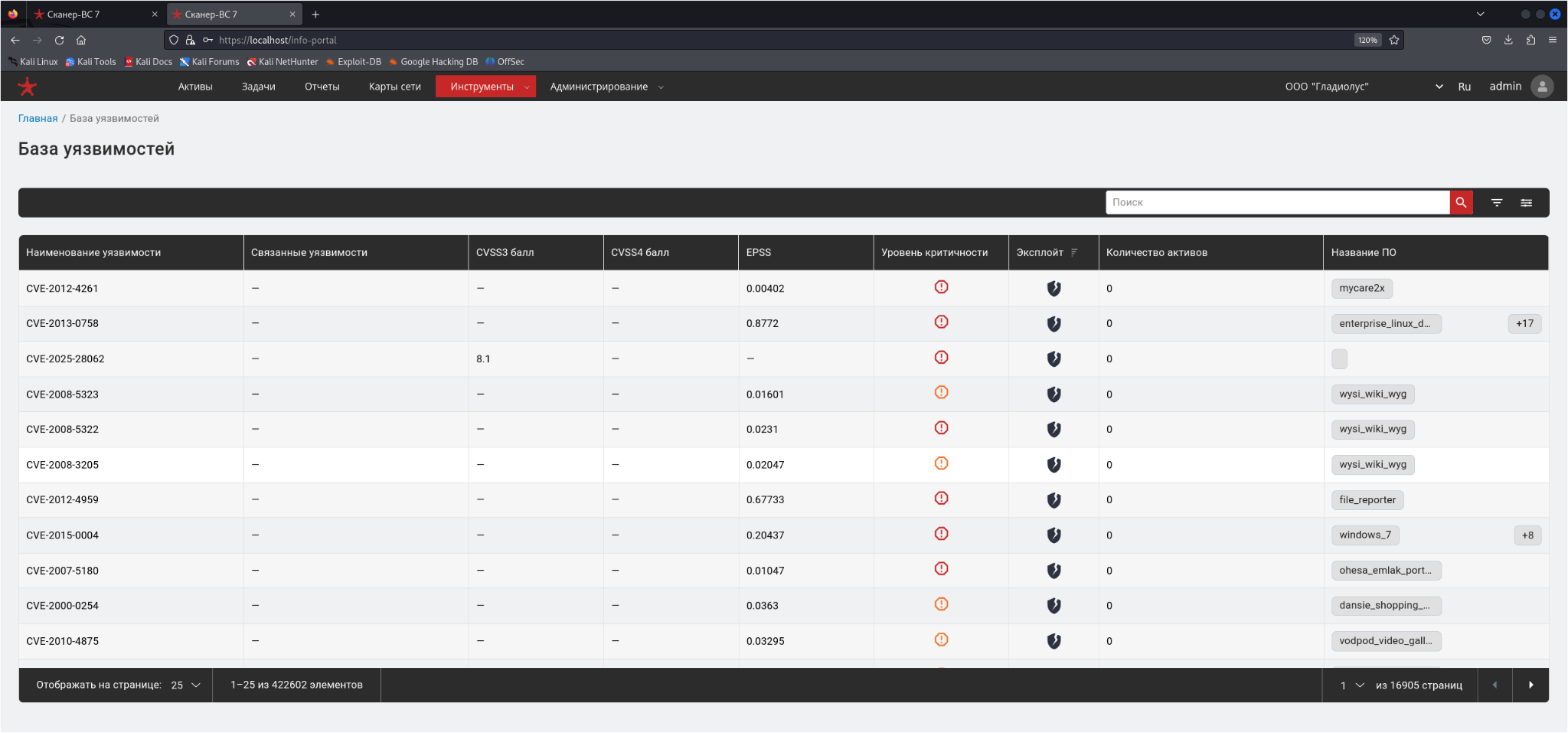Image resolution: width=1568 pixels, height=733 pixels.
Task: Click exploit shield icon for CVE-2012-4959
Action: click(x=1053, y=499)
